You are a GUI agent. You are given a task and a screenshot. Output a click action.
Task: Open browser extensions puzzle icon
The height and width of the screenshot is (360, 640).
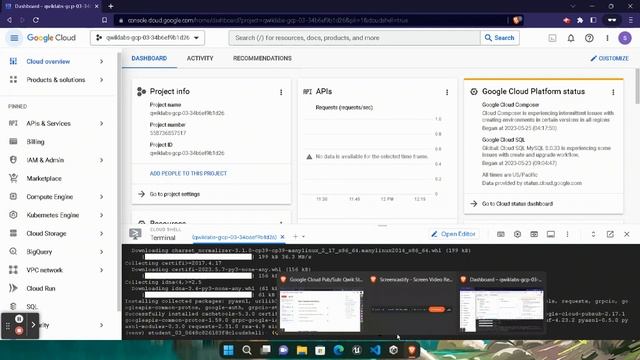point(580,20)
